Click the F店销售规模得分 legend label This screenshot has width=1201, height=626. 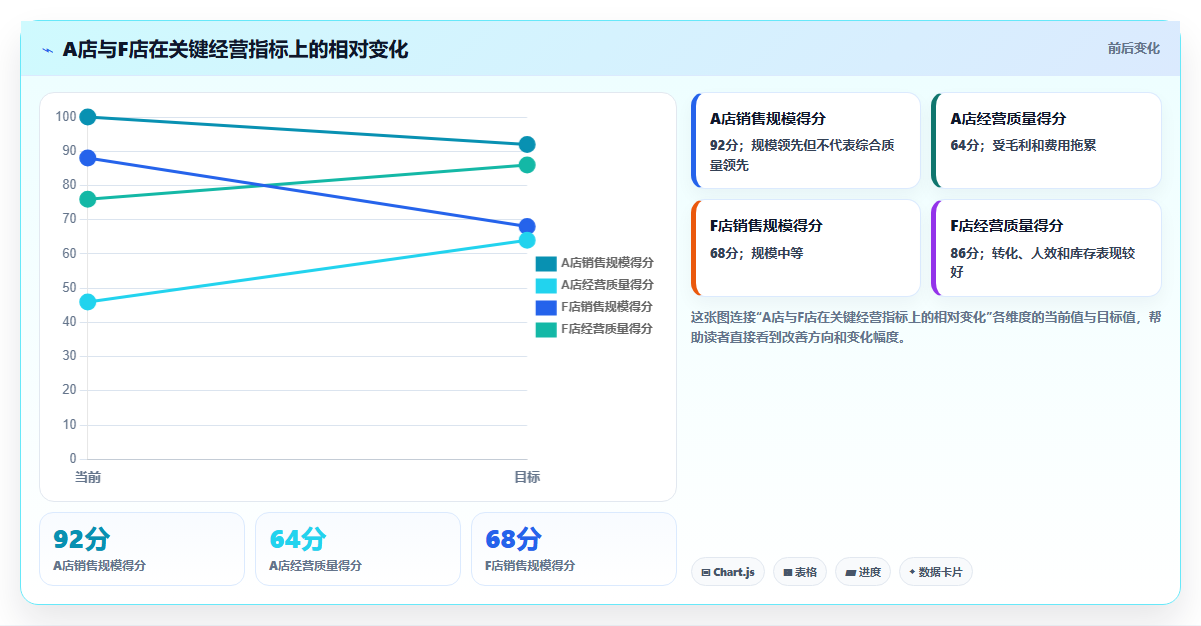point(607,307)
